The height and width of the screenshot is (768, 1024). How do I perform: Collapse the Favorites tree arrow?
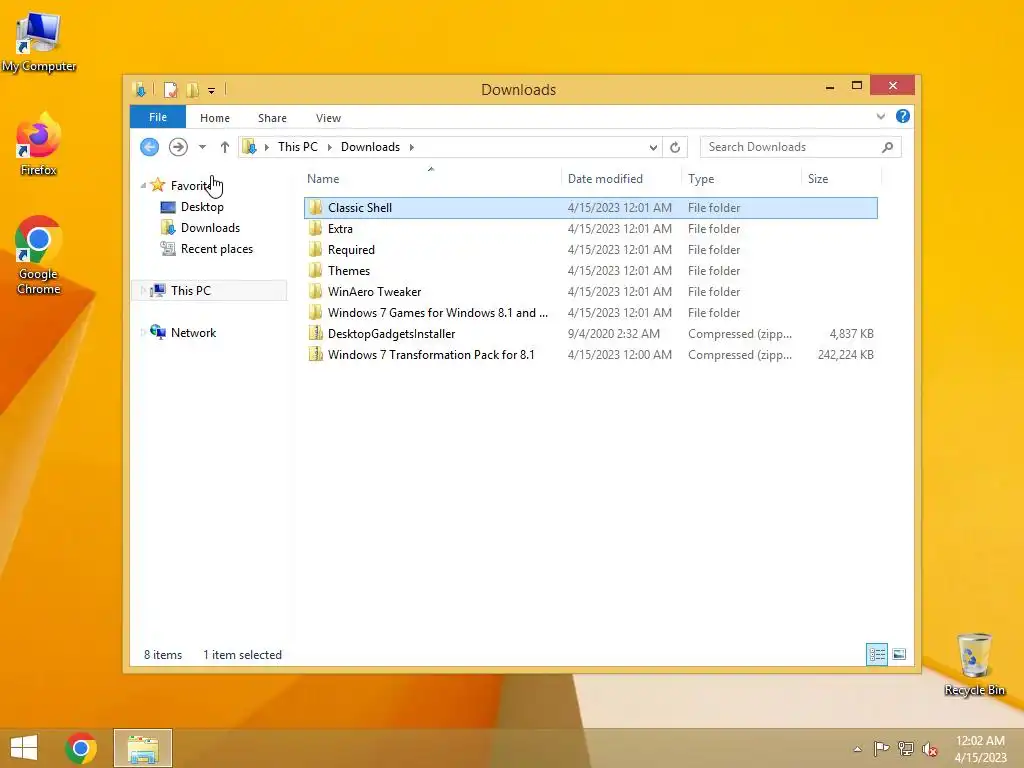(143, 186)
